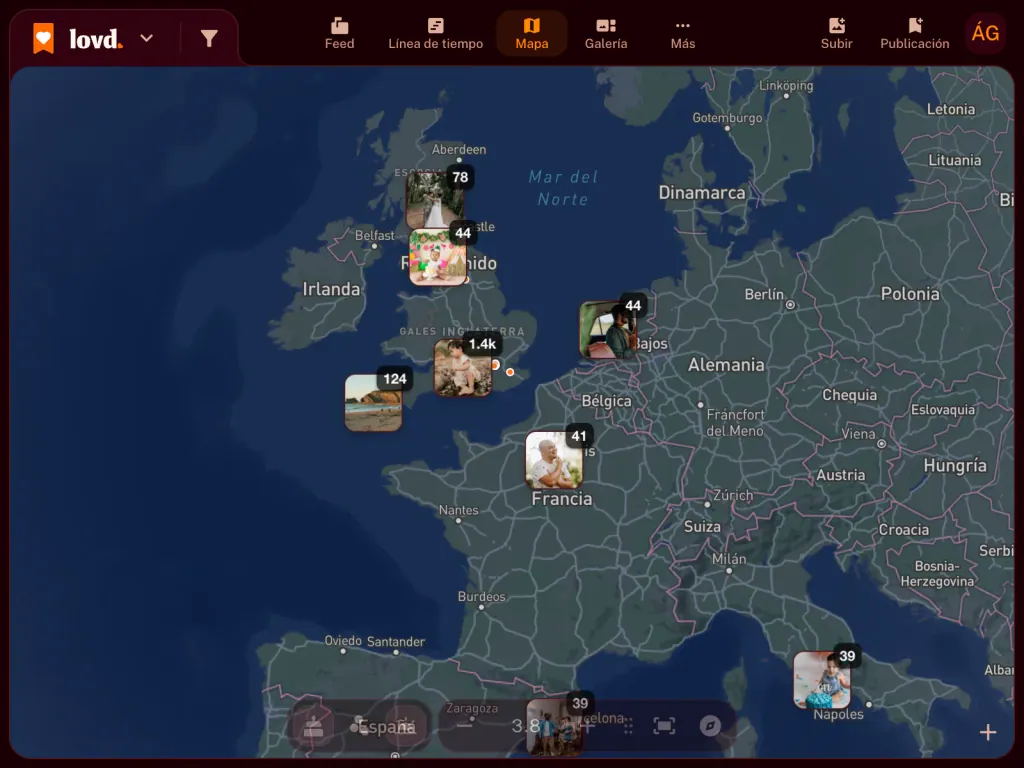
Task: Create a new Publicación
Action: click(x=914, y=34)
